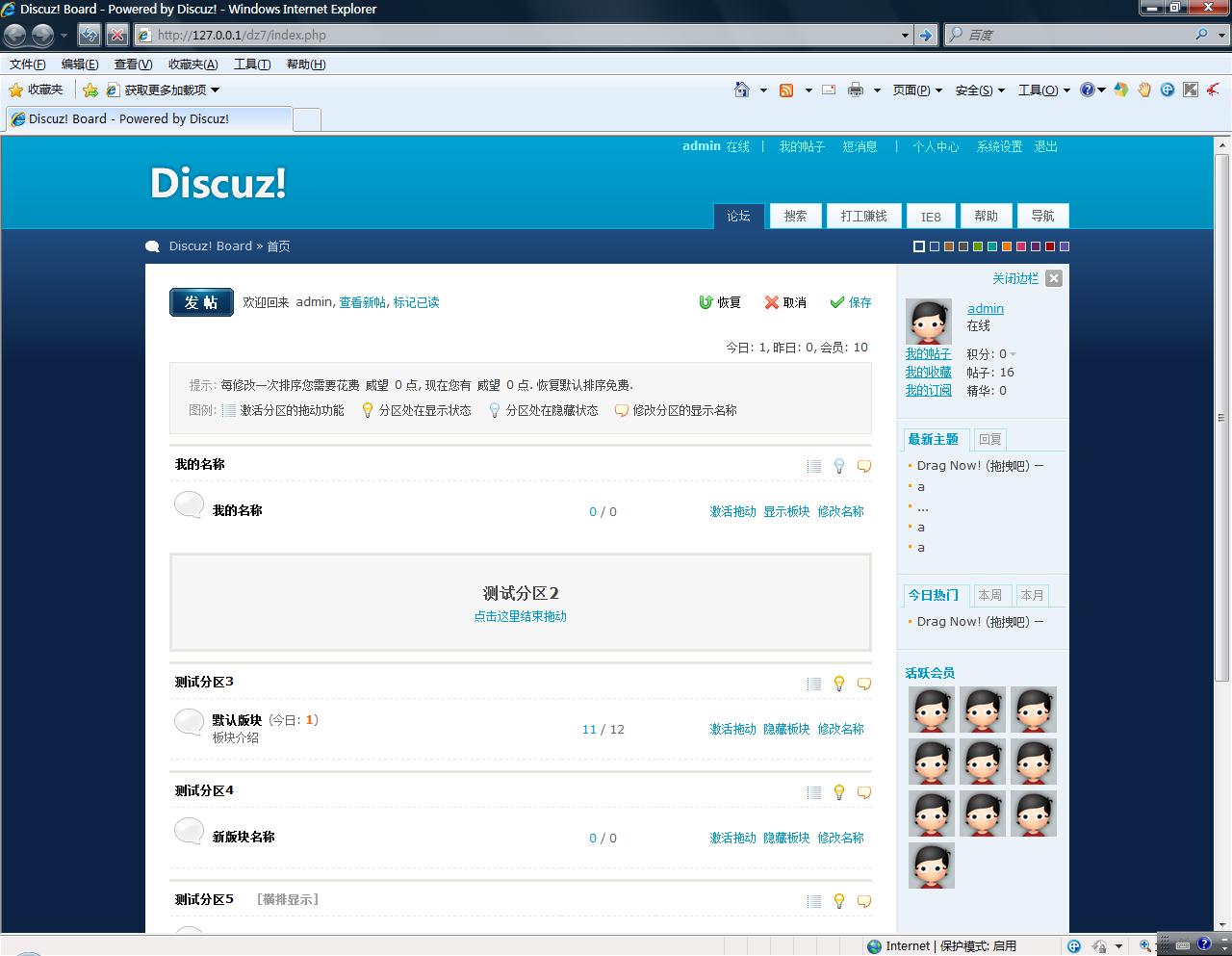Image resolution: width=1232 pixels, height=956 pixels.
Task: Click the refresh button beside the address bar
Action: coord(89,35)
